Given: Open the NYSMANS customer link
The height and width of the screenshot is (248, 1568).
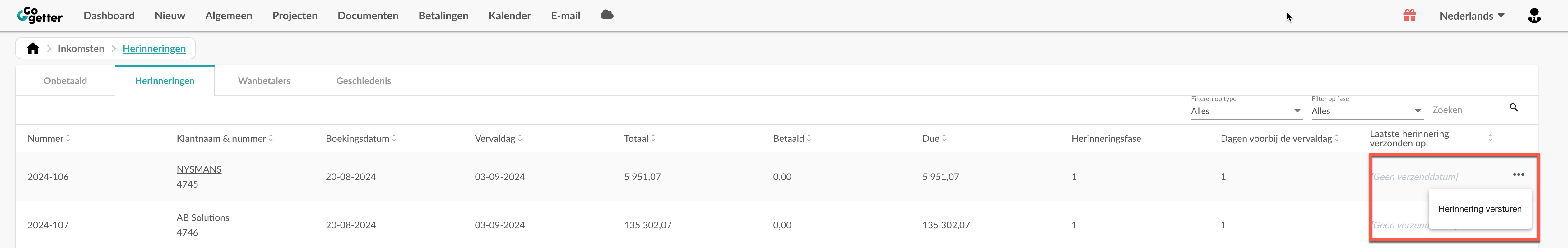Looking at the screenshot, I should pyautogui.click(x=199, y=169).
